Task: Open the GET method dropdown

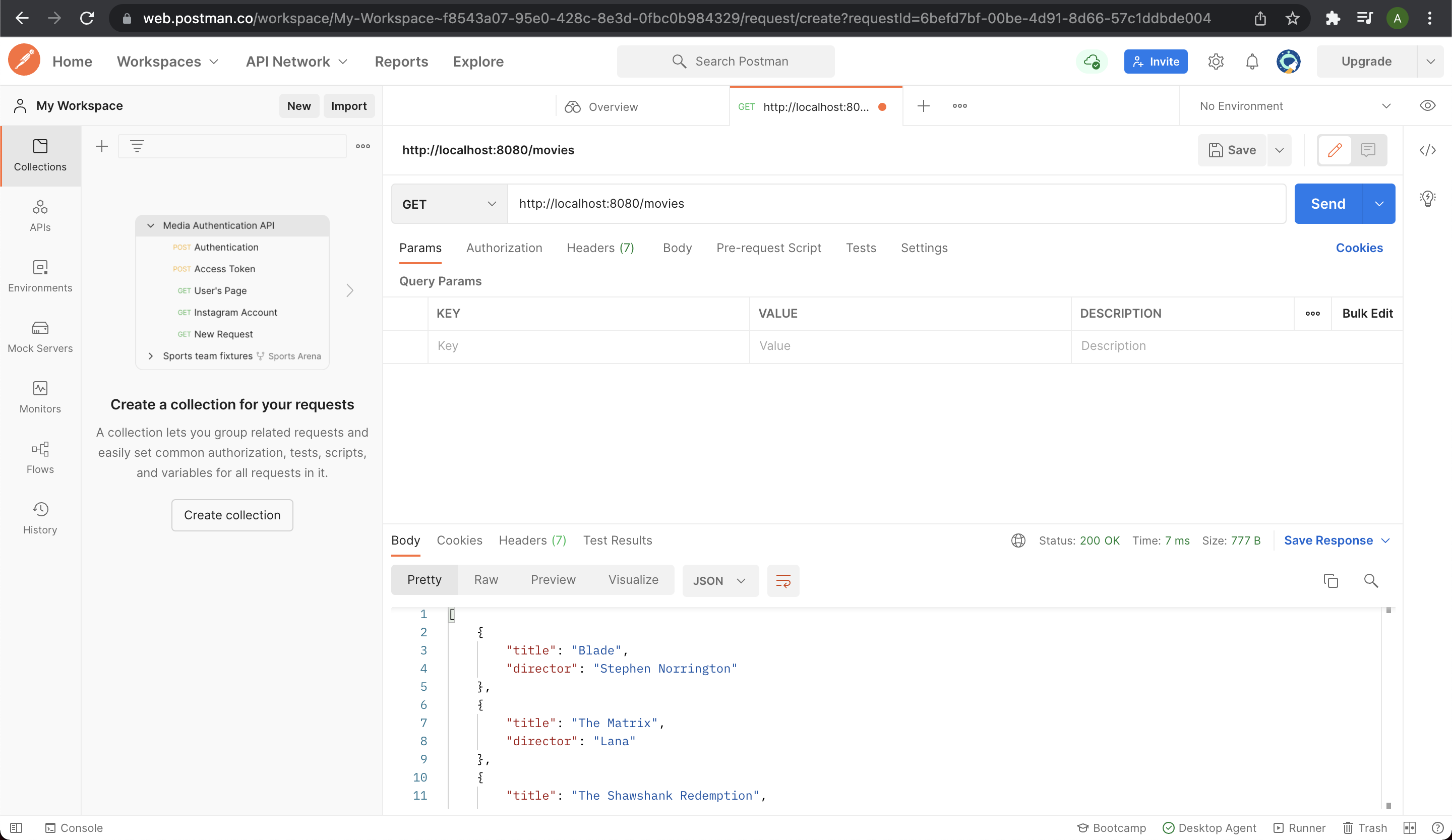Action: [449, 204]
